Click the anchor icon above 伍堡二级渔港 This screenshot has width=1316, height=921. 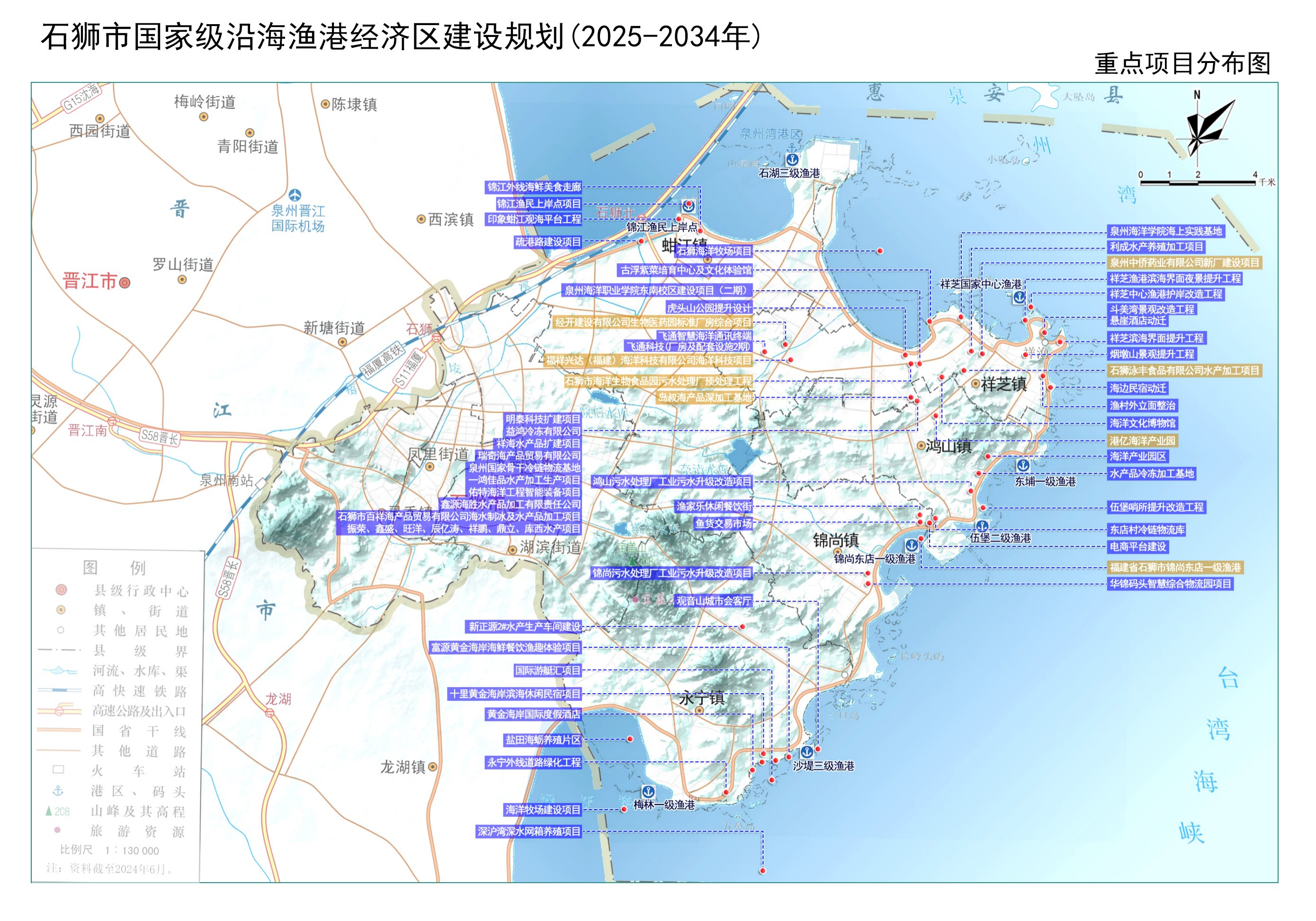click(x=983, y=525)
